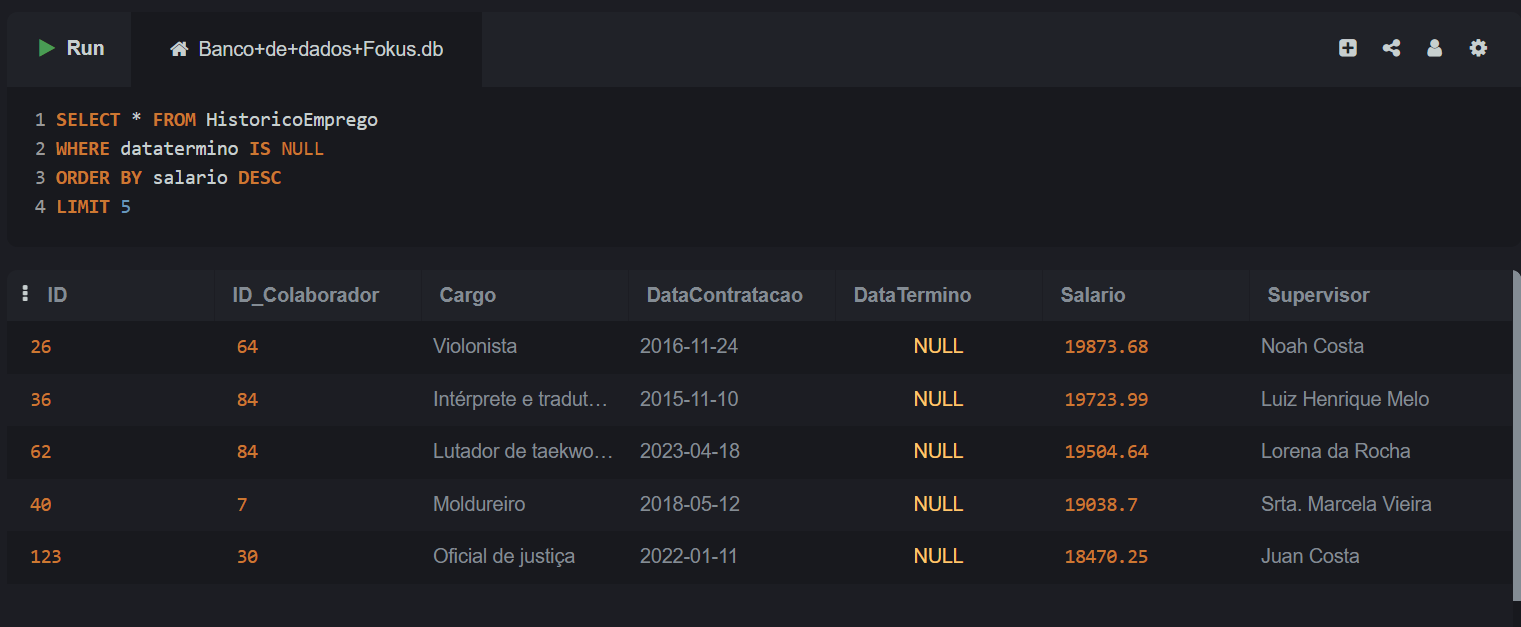1521x627 pixels.
Task: Open the settings gear icon
Action: tap(1478, 48)
